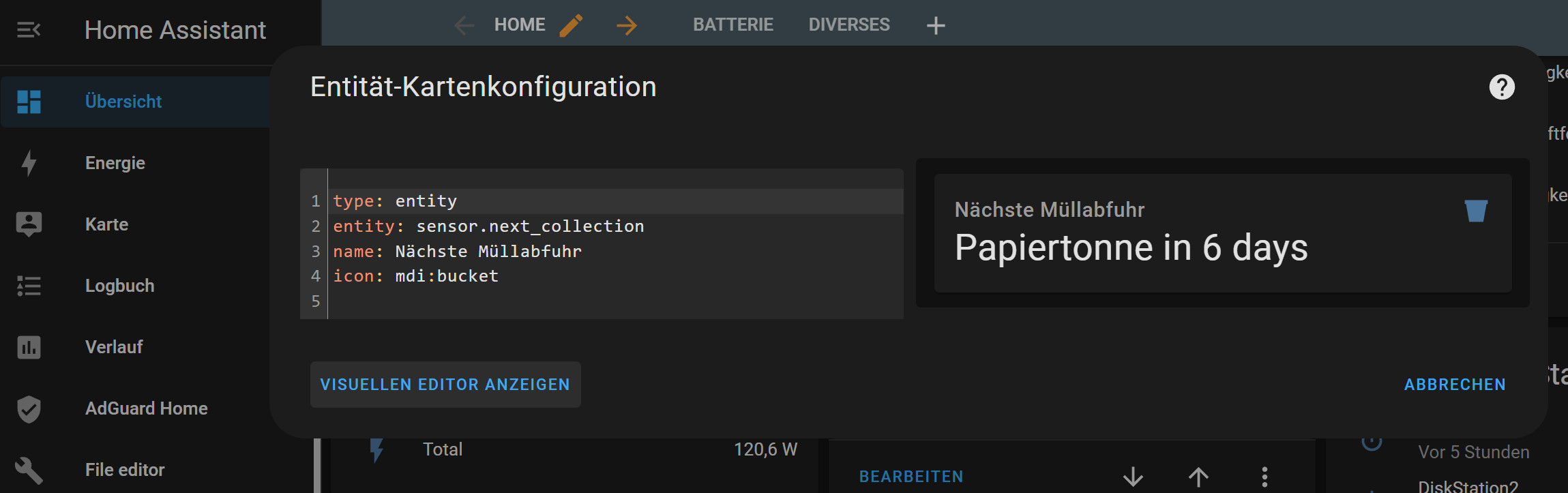Click the Verlauf chart icon
The width and height of the screenshot is (1568, 493).
(x=29, y=347)
